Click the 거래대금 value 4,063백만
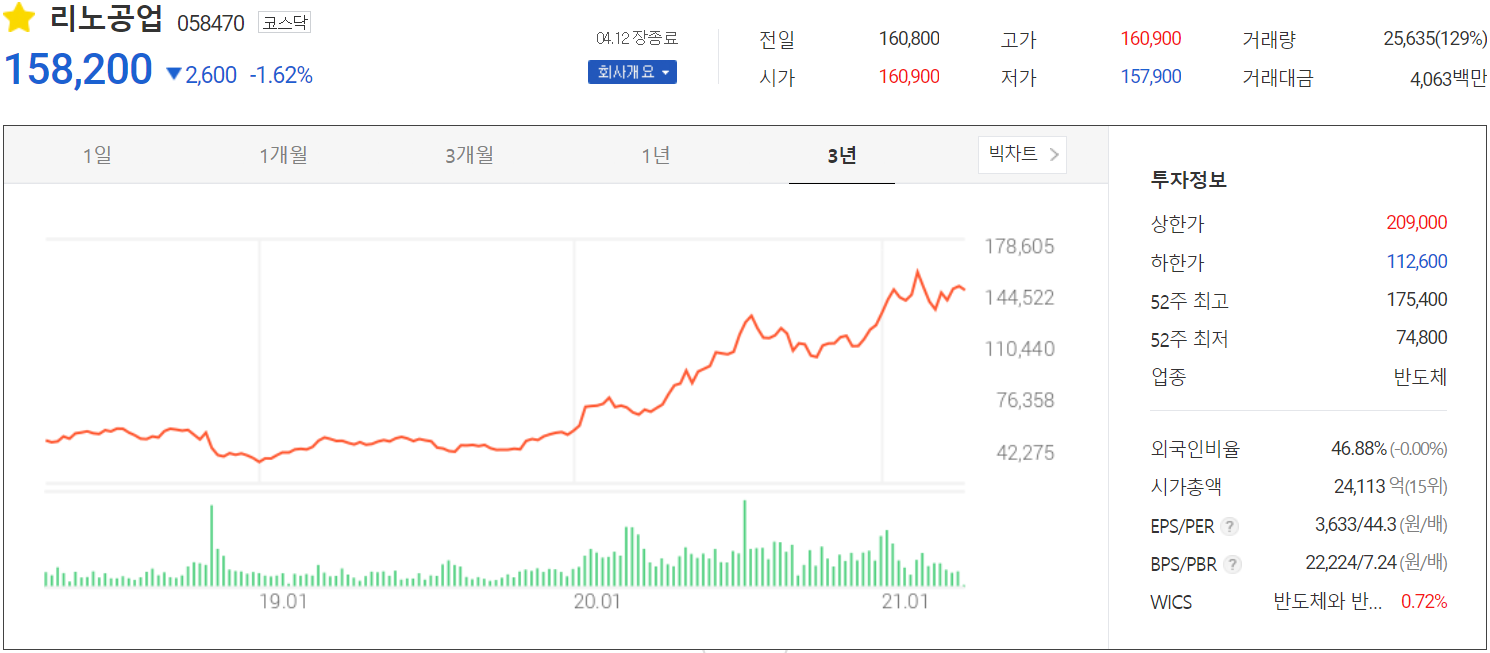Screen dimensions: 1490x653 [x=1449, y=78]
